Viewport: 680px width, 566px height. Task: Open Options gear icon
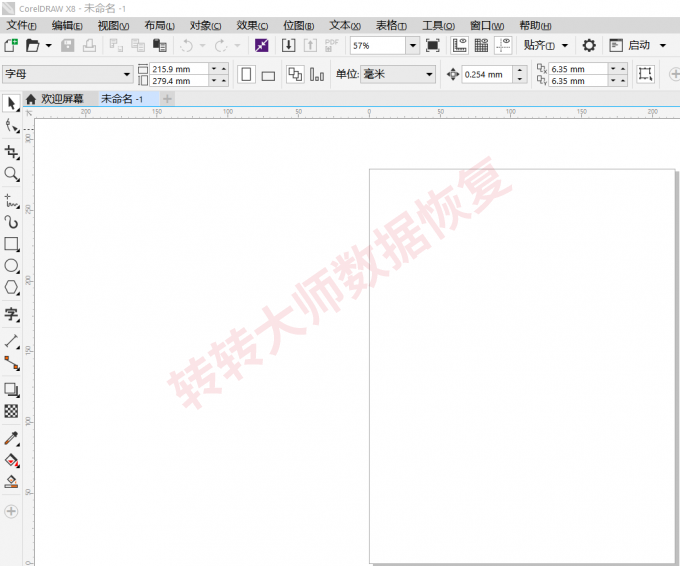pyautogui.click(x=588, y=45)
